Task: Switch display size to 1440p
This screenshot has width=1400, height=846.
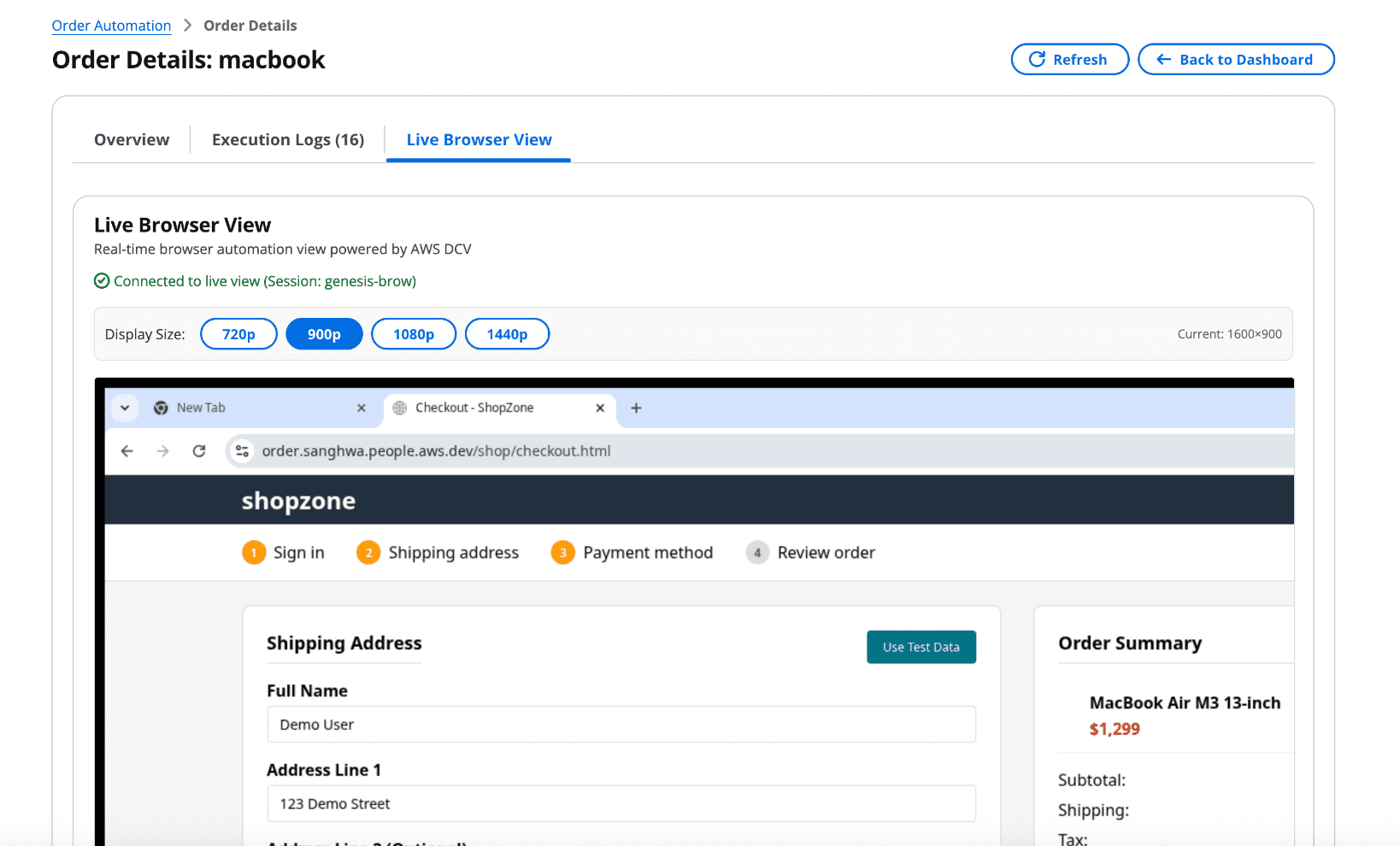Action: tap(507, 334)
